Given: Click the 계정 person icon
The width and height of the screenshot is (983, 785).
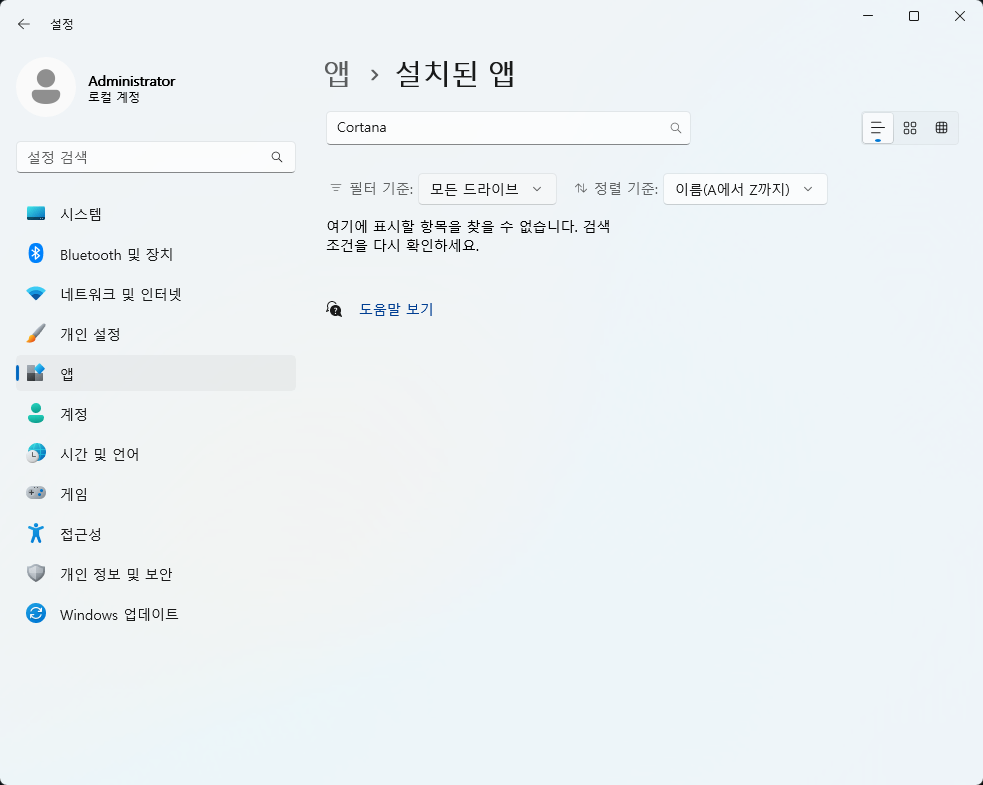Looking at the screenshot, I should click(x=36, y=413).
